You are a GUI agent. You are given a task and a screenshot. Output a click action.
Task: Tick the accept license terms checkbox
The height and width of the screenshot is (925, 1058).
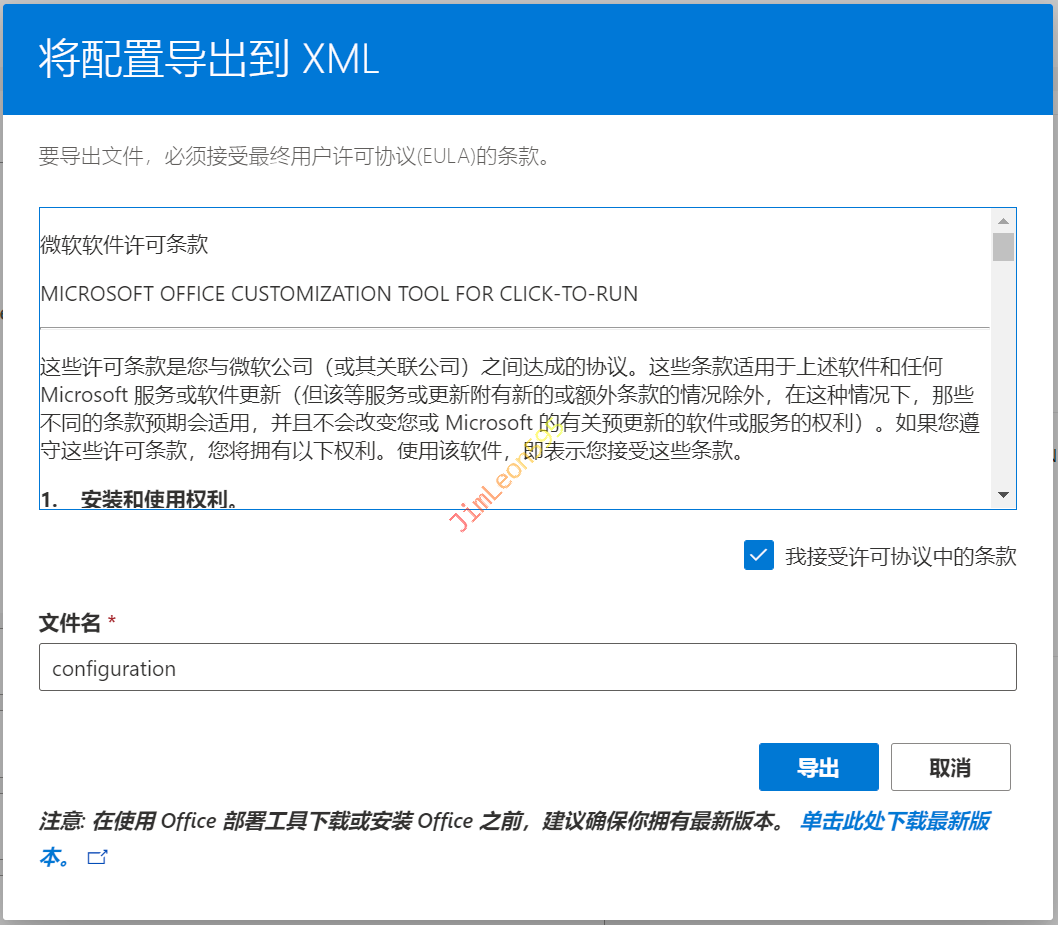coord(759,555)
